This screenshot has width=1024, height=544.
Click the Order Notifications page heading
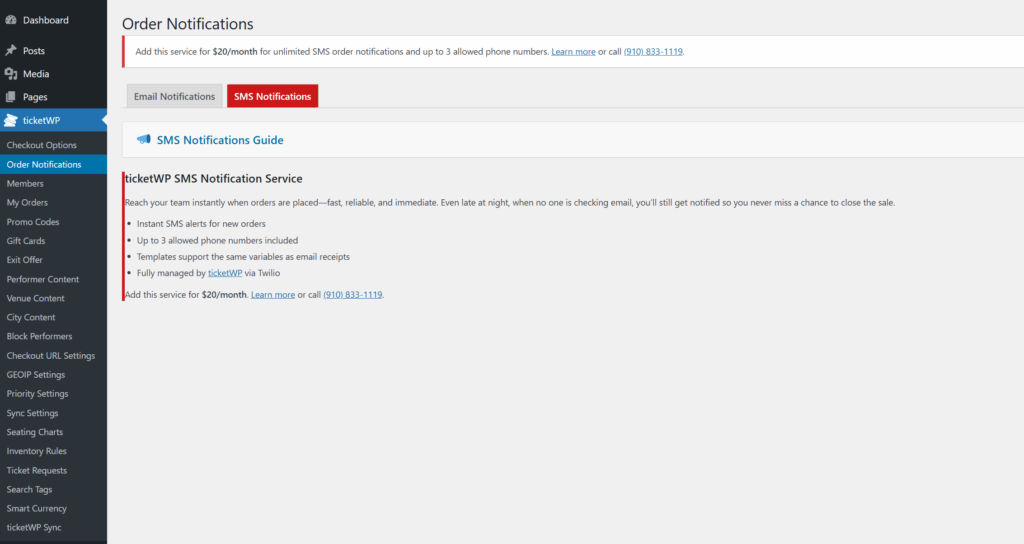187,24
